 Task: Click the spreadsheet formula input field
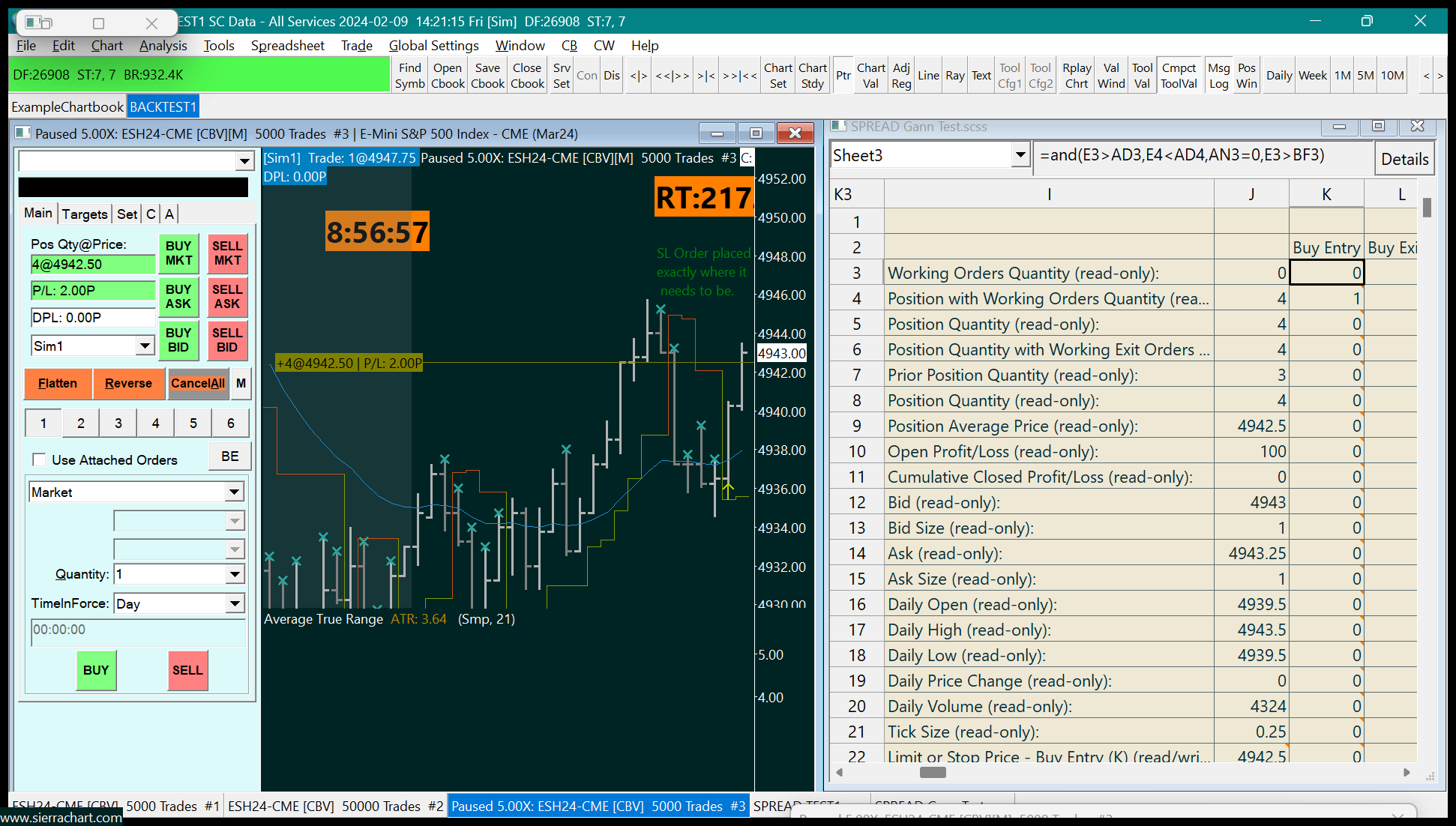(1201, 156)
